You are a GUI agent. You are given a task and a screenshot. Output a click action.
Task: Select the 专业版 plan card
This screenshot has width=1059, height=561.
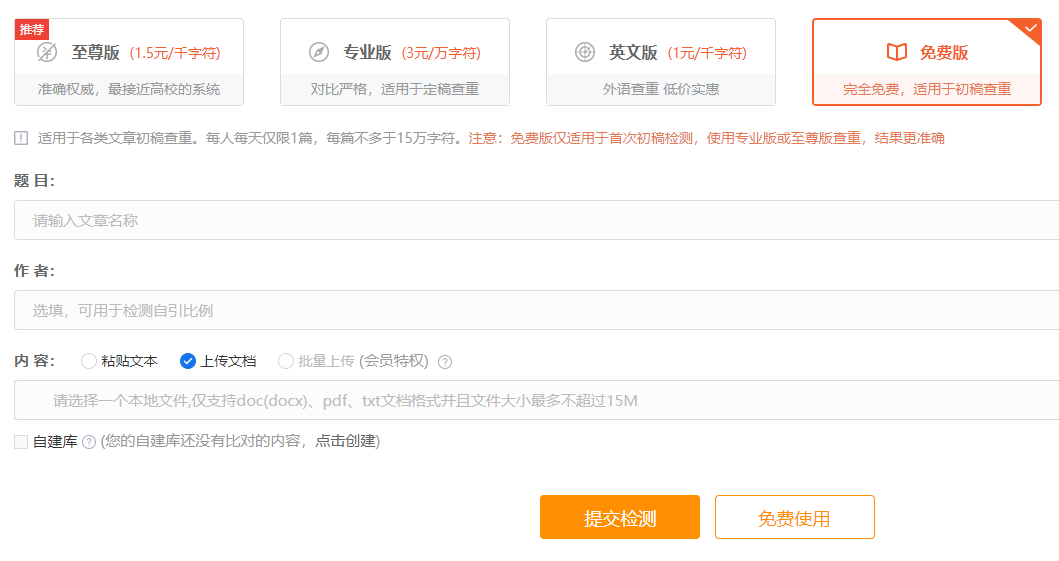tap(395, 62)
